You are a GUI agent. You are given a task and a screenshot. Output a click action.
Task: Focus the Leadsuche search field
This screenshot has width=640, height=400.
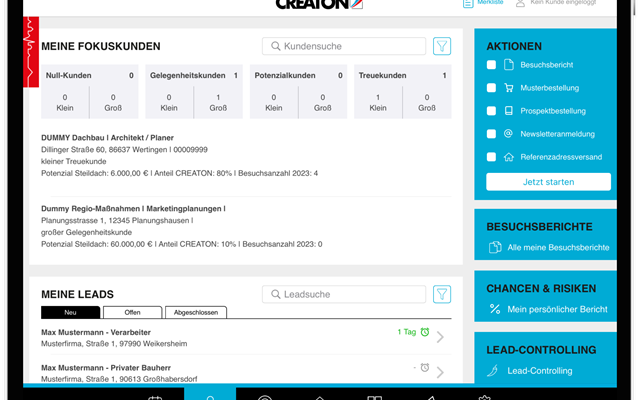pos(344,294)
